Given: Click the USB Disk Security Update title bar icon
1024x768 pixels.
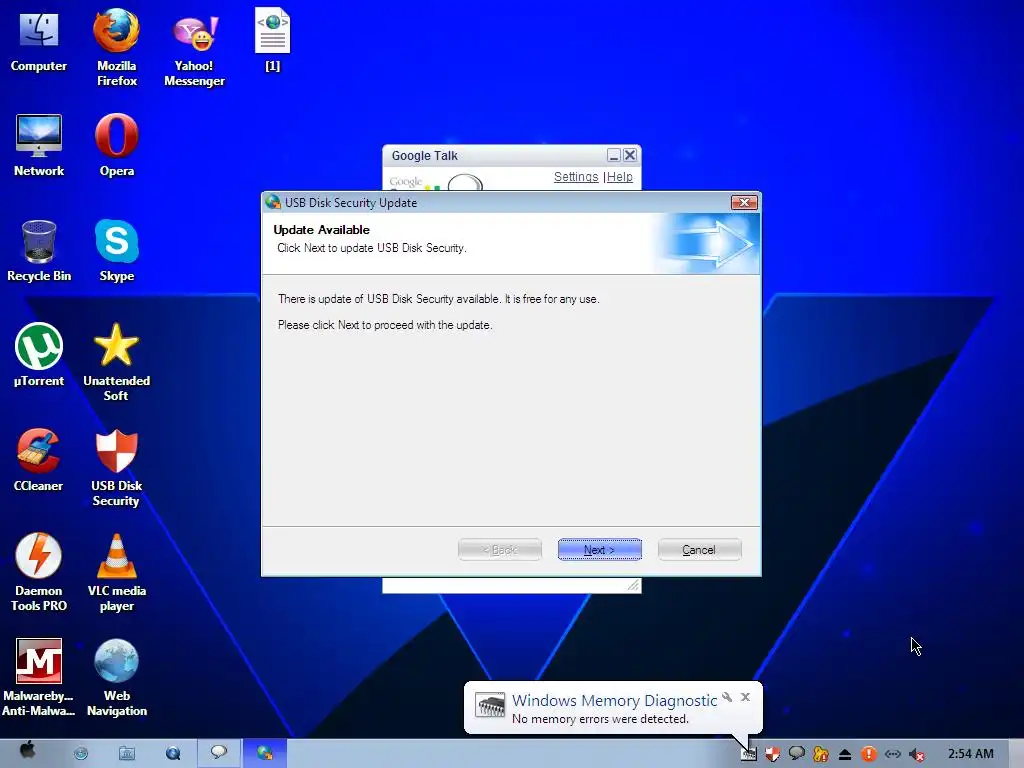Looking at the screenshot, I should click(273, 202).
